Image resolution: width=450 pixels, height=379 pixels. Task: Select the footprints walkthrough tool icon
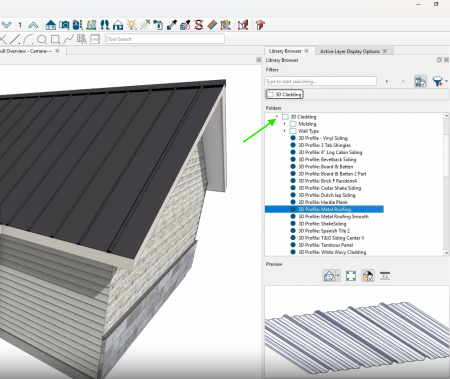(105, 25)
